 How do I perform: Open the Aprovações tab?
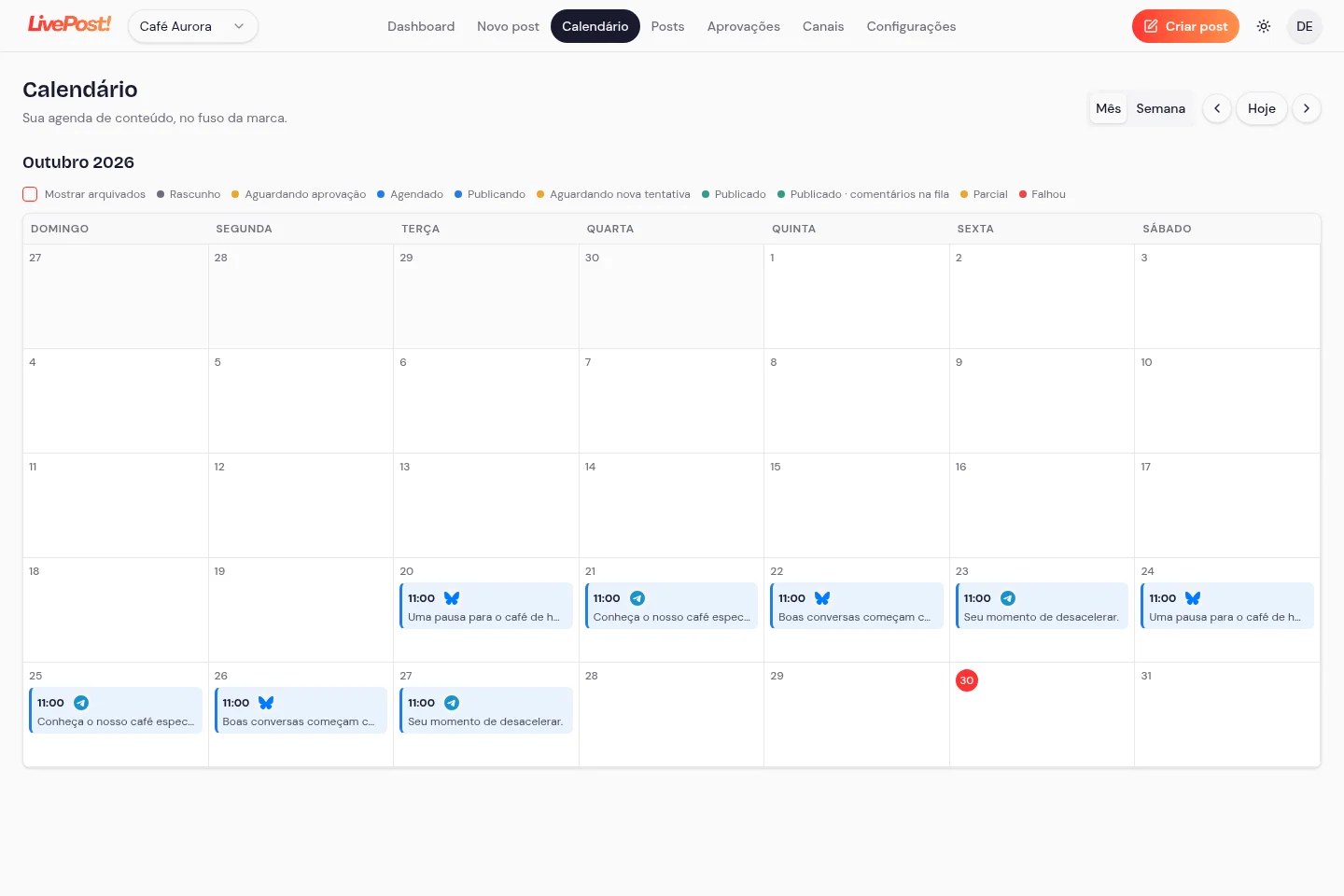(744, 26)
